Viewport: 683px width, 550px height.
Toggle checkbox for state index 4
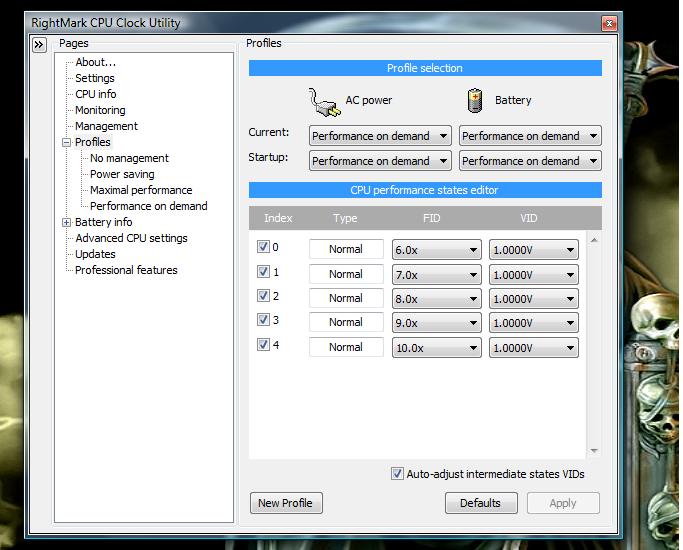(263, 344)
